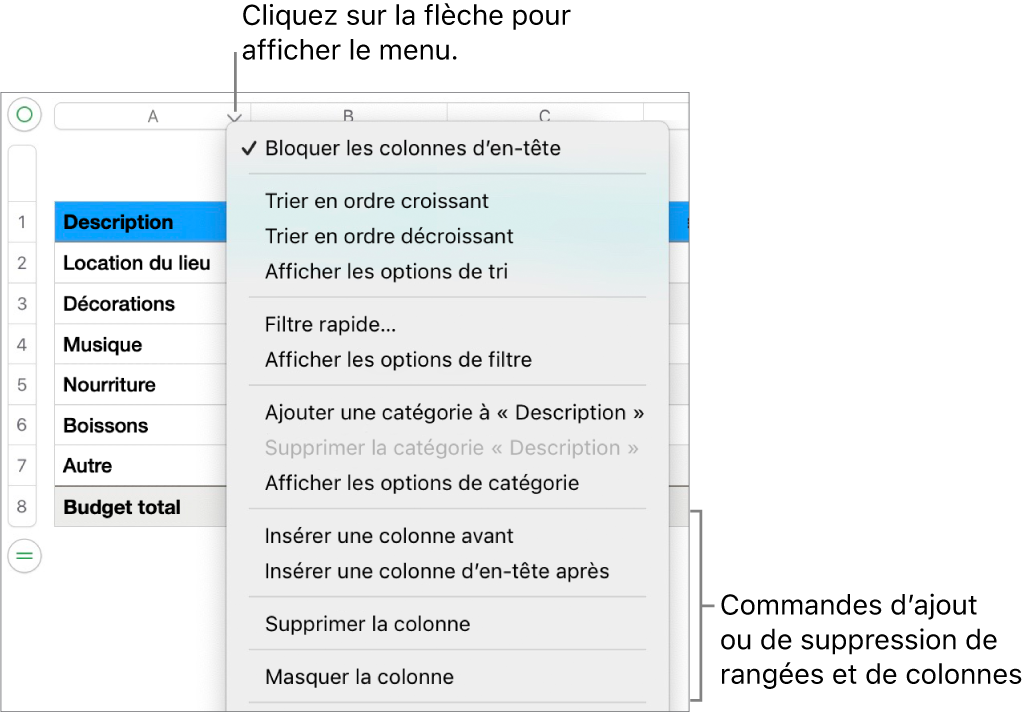Screen dimensions: 1033x713
Task: Choose Trier en ordre croissant
Action: click(376, 201)
